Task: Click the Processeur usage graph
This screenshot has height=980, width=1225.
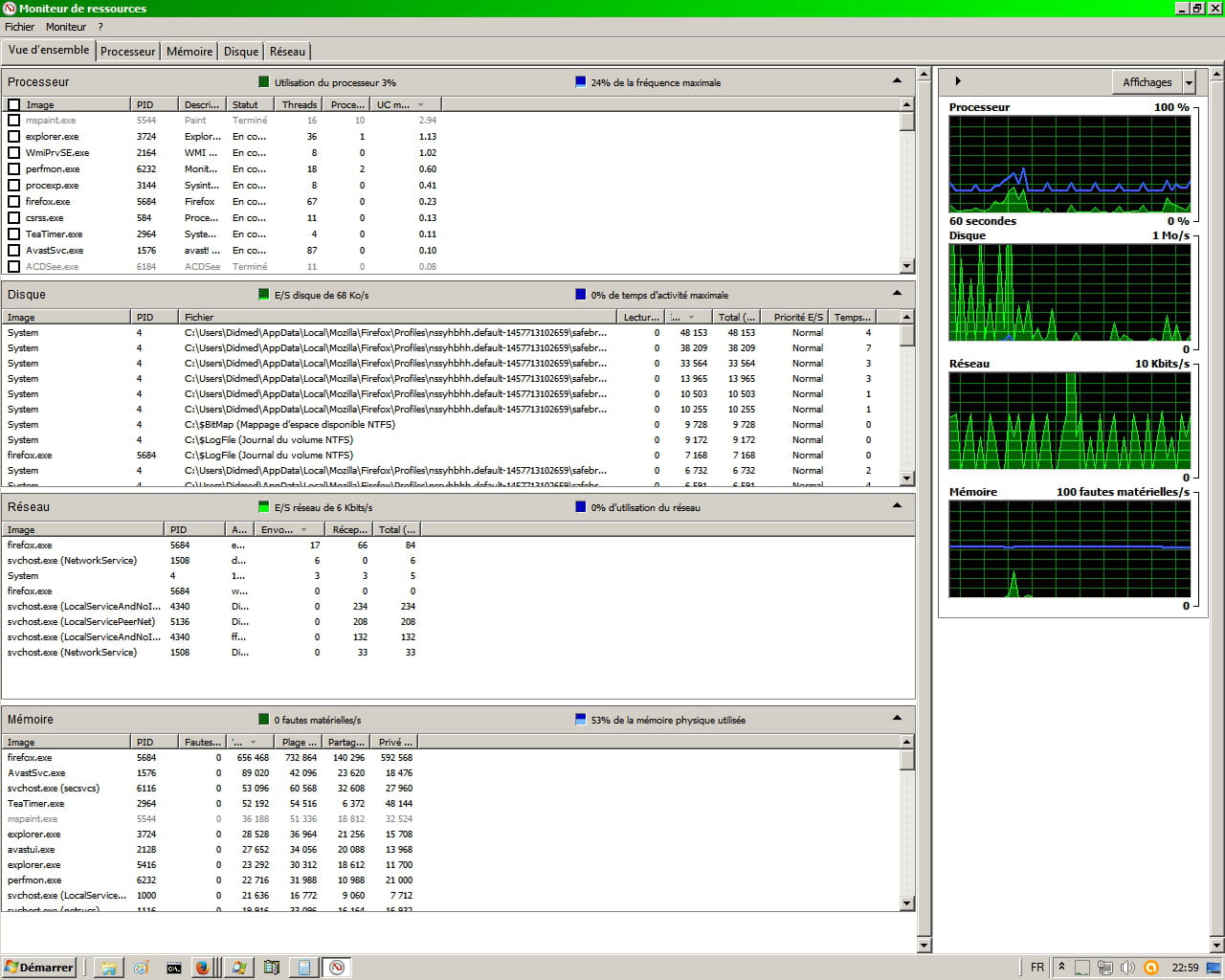Action: click(1069, 164)
